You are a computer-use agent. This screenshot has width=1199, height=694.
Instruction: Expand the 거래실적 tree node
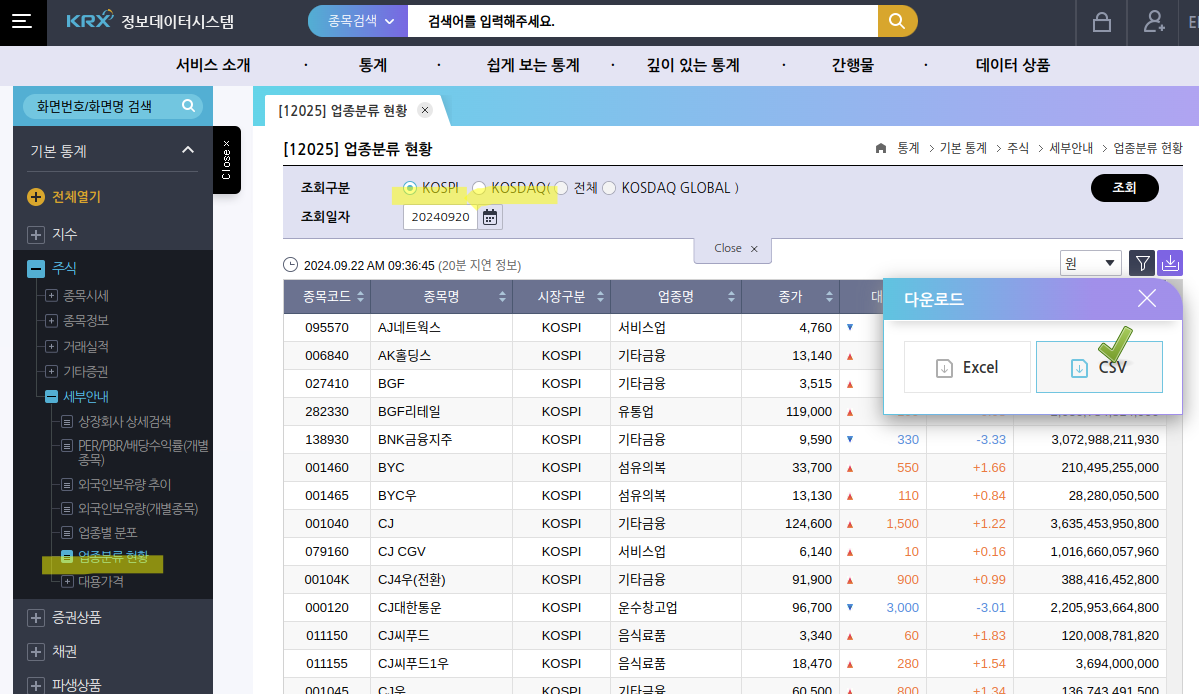click(x=51, y=347)
